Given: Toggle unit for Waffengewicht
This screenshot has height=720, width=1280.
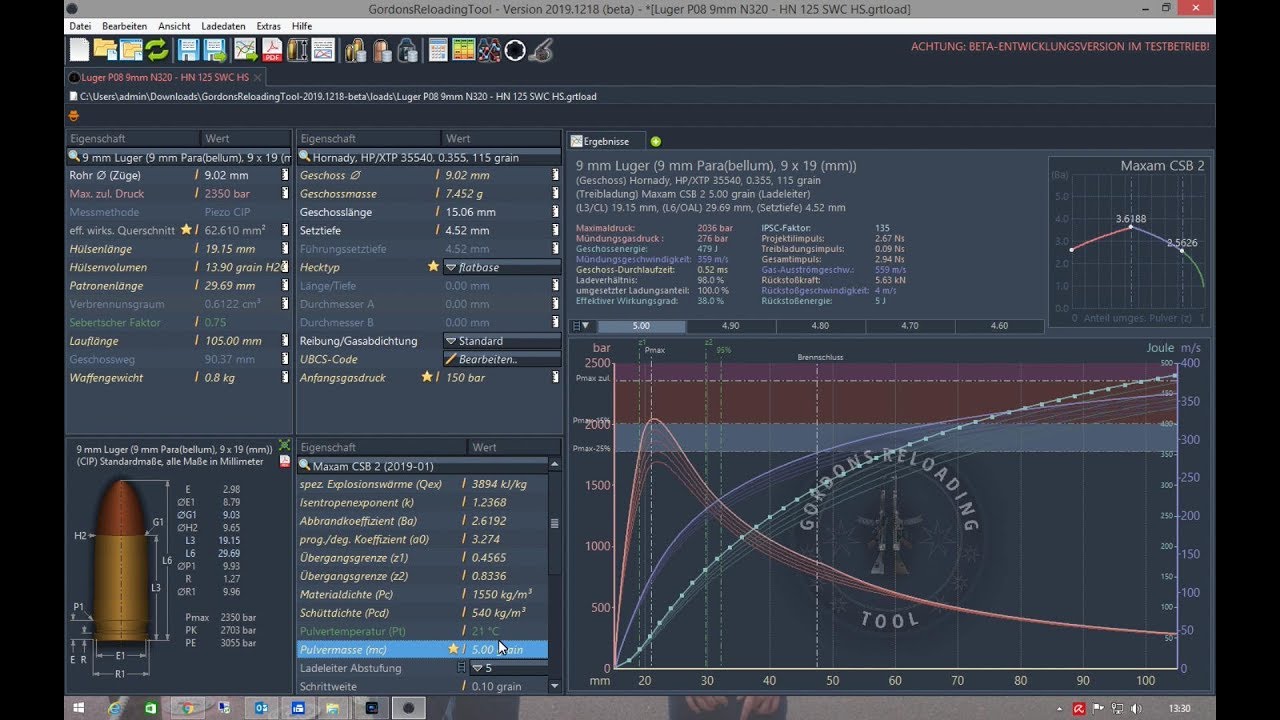Looking at the screenshot, I should (x=285, y=377).
